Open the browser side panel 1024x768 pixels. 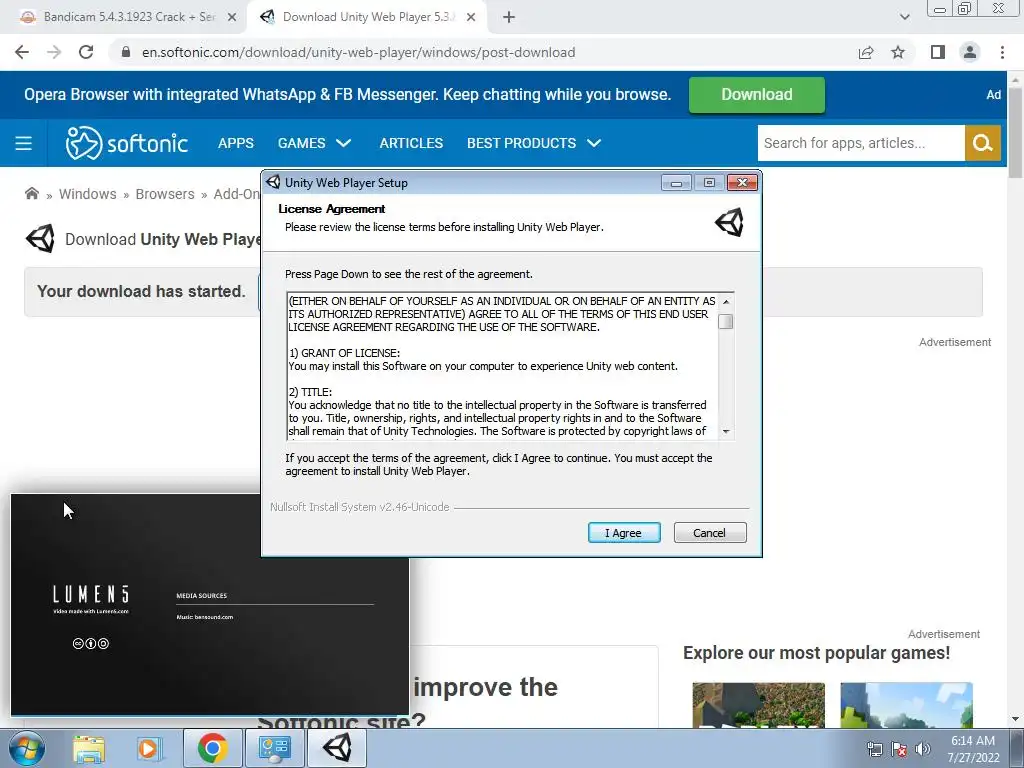coord(938,52)
